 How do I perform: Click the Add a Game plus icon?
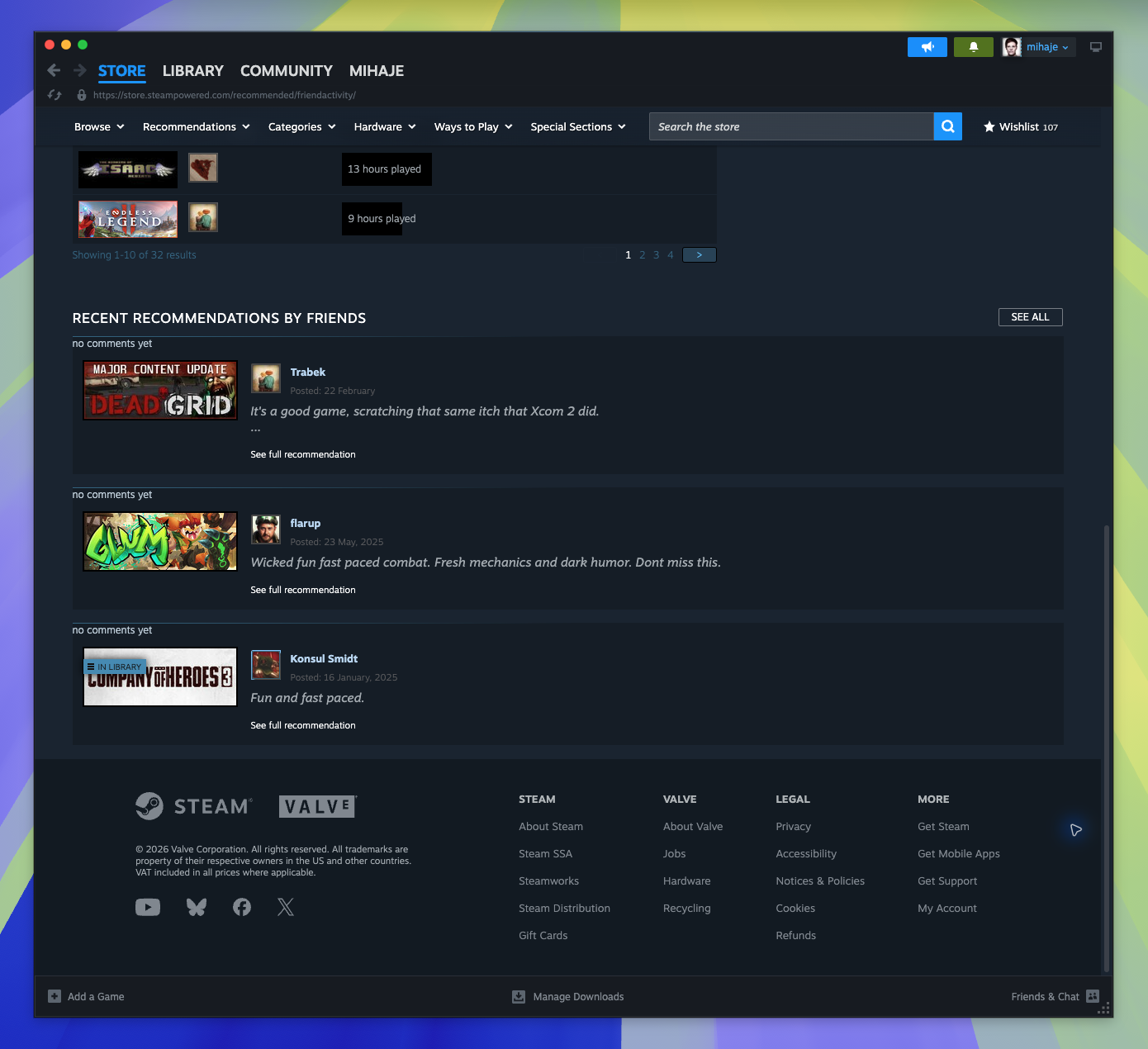[x=55, y=996]
